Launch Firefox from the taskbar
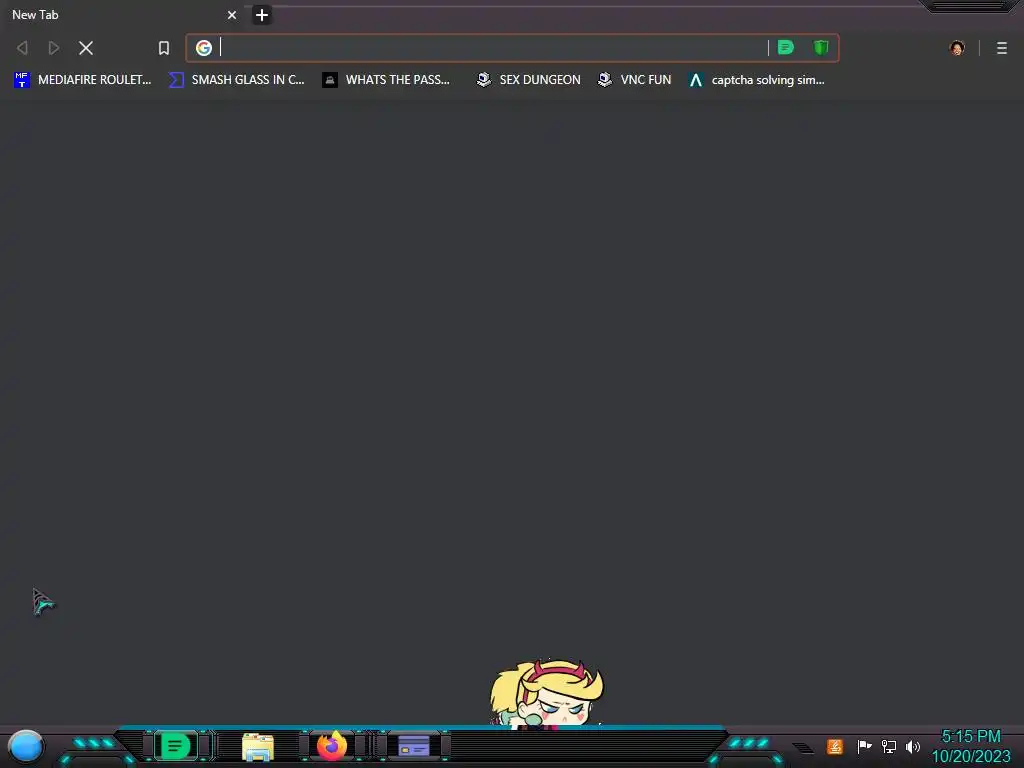 coord(332,746)
